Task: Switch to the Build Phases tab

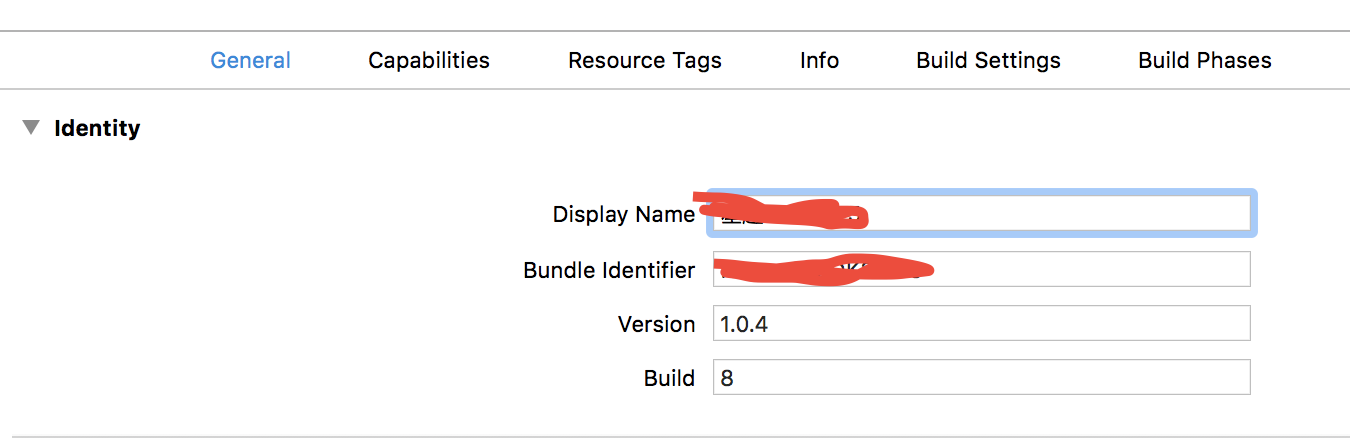Action: coord(1204,60)
